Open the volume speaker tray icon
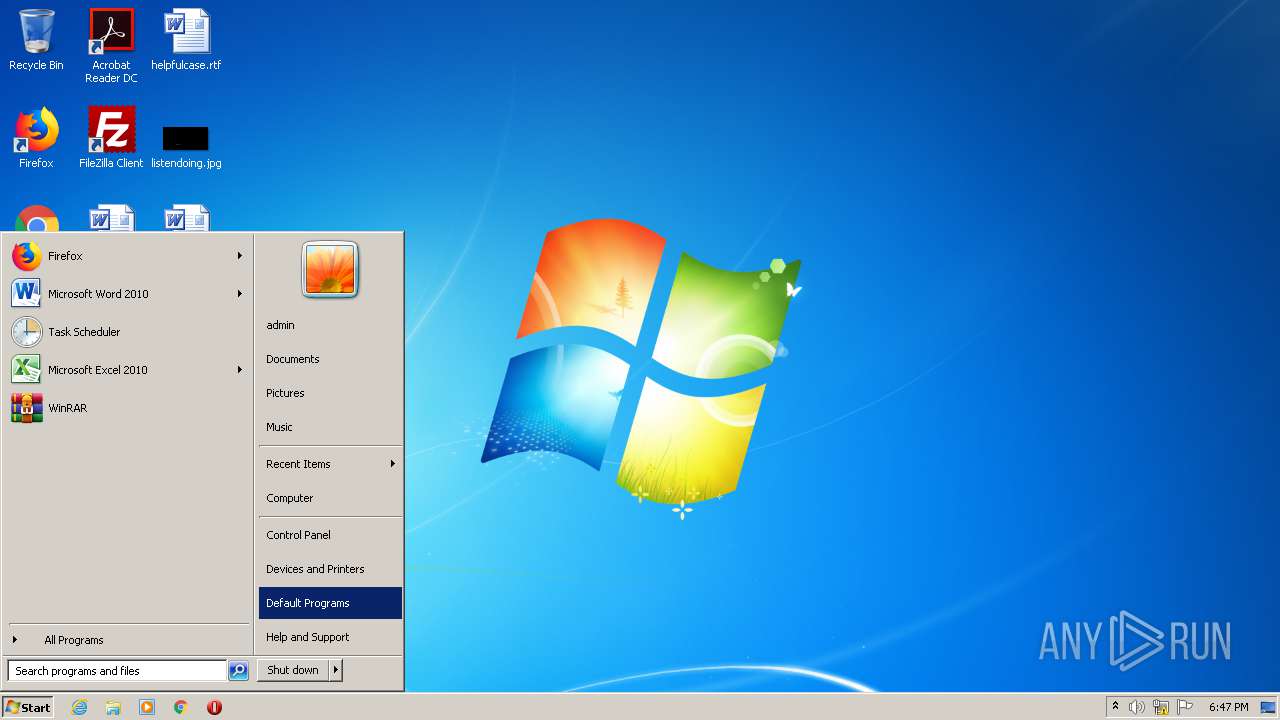1280x720 pixels. tap(1137, 707)
